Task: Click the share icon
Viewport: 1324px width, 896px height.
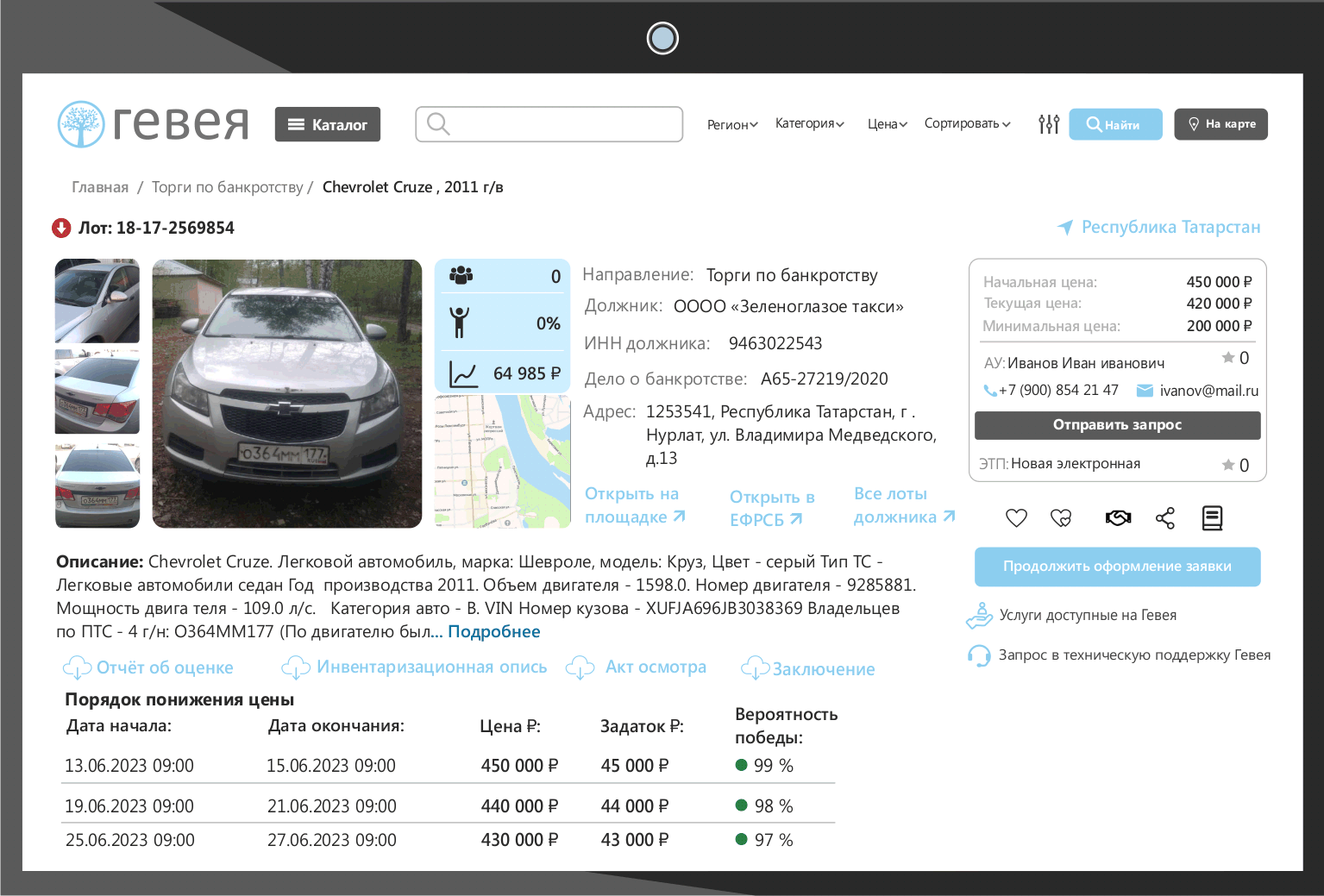Action: pos(1165,517)
